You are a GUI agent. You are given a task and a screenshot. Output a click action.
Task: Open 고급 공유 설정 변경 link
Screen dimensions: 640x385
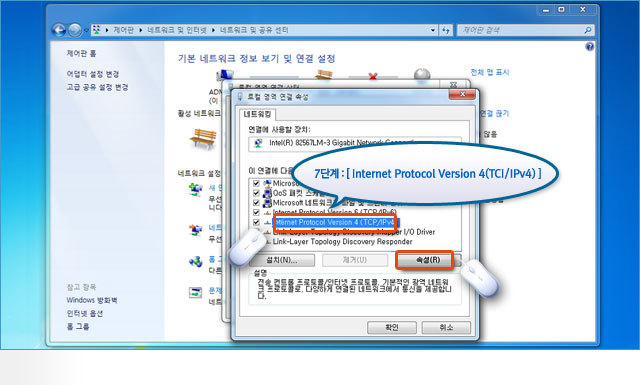click(x=98, y=87)
